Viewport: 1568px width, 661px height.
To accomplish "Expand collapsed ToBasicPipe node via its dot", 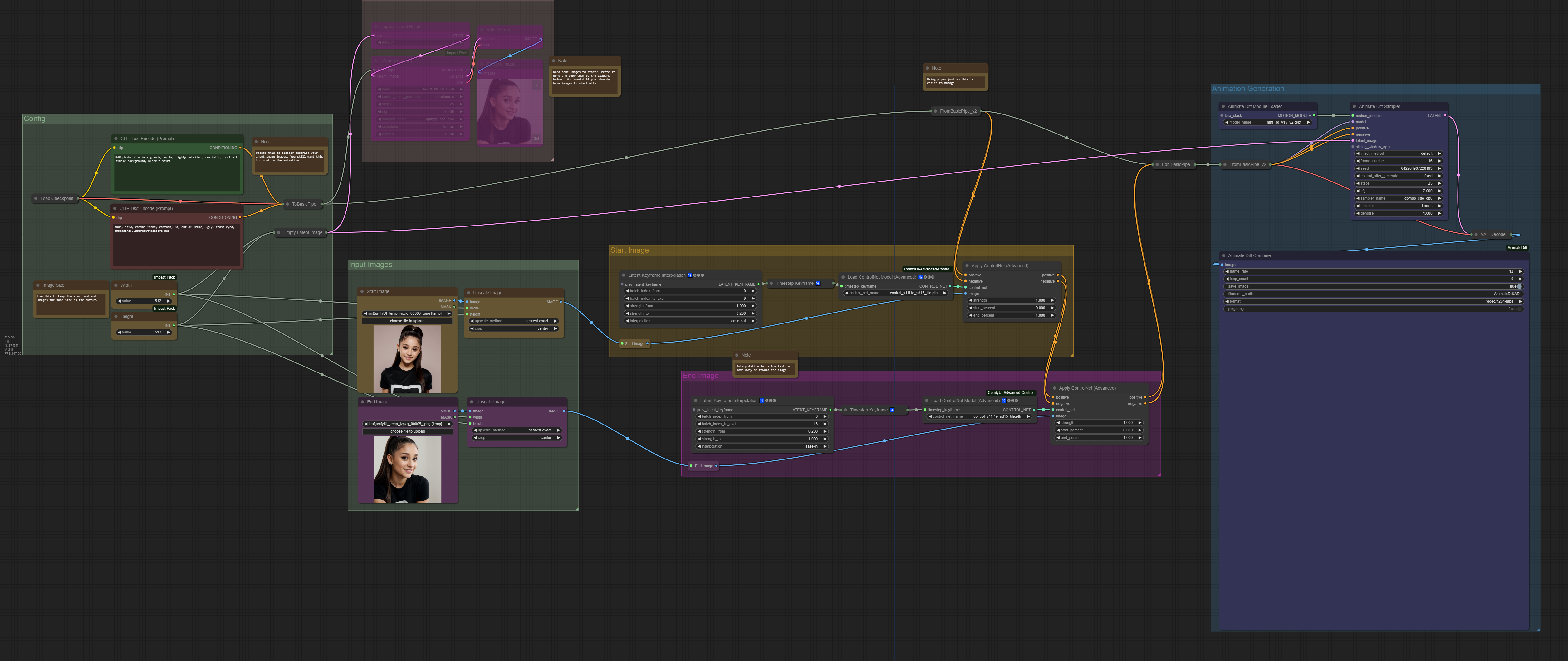I will point(287,205).
